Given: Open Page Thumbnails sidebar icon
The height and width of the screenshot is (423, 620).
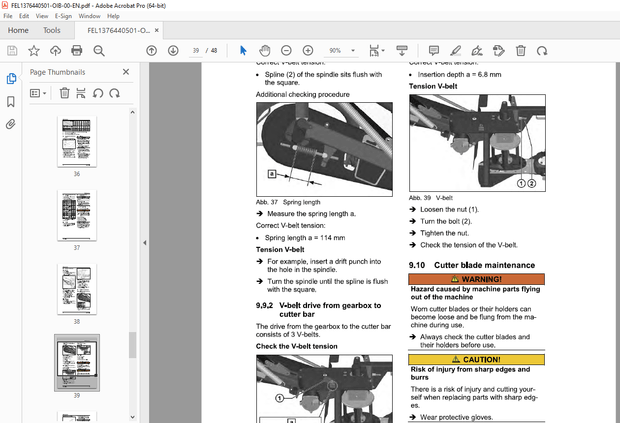Looking at the screenshot, I should (11, 79).
